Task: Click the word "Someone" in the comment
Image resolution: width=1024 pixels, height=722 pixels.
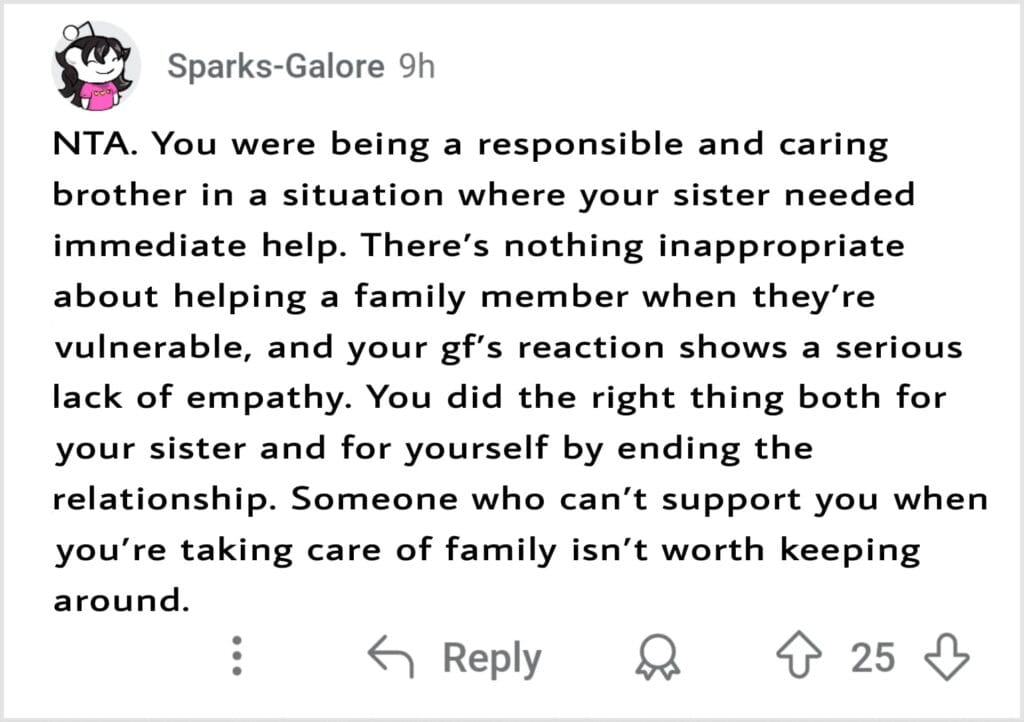Action: click(x=375, y=499)
